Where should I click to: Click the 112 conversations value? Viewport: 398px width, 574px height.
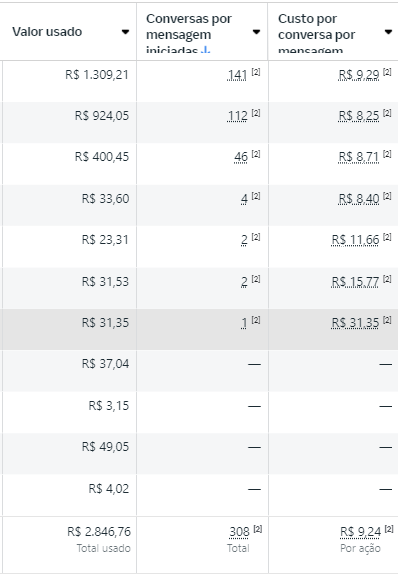pyautogui.click(x=237, y=116)
